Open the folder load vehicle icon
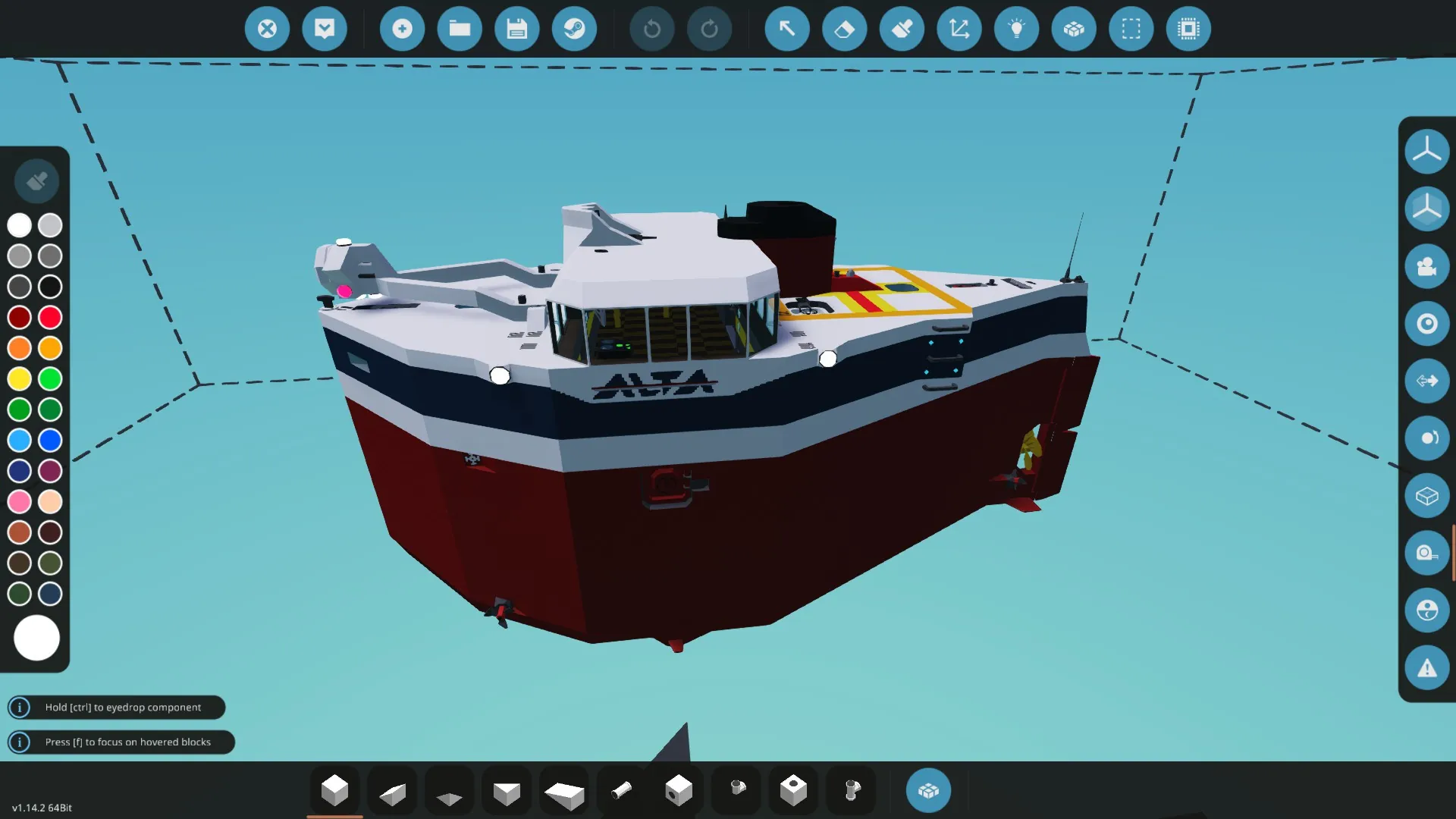 (460, 29)
